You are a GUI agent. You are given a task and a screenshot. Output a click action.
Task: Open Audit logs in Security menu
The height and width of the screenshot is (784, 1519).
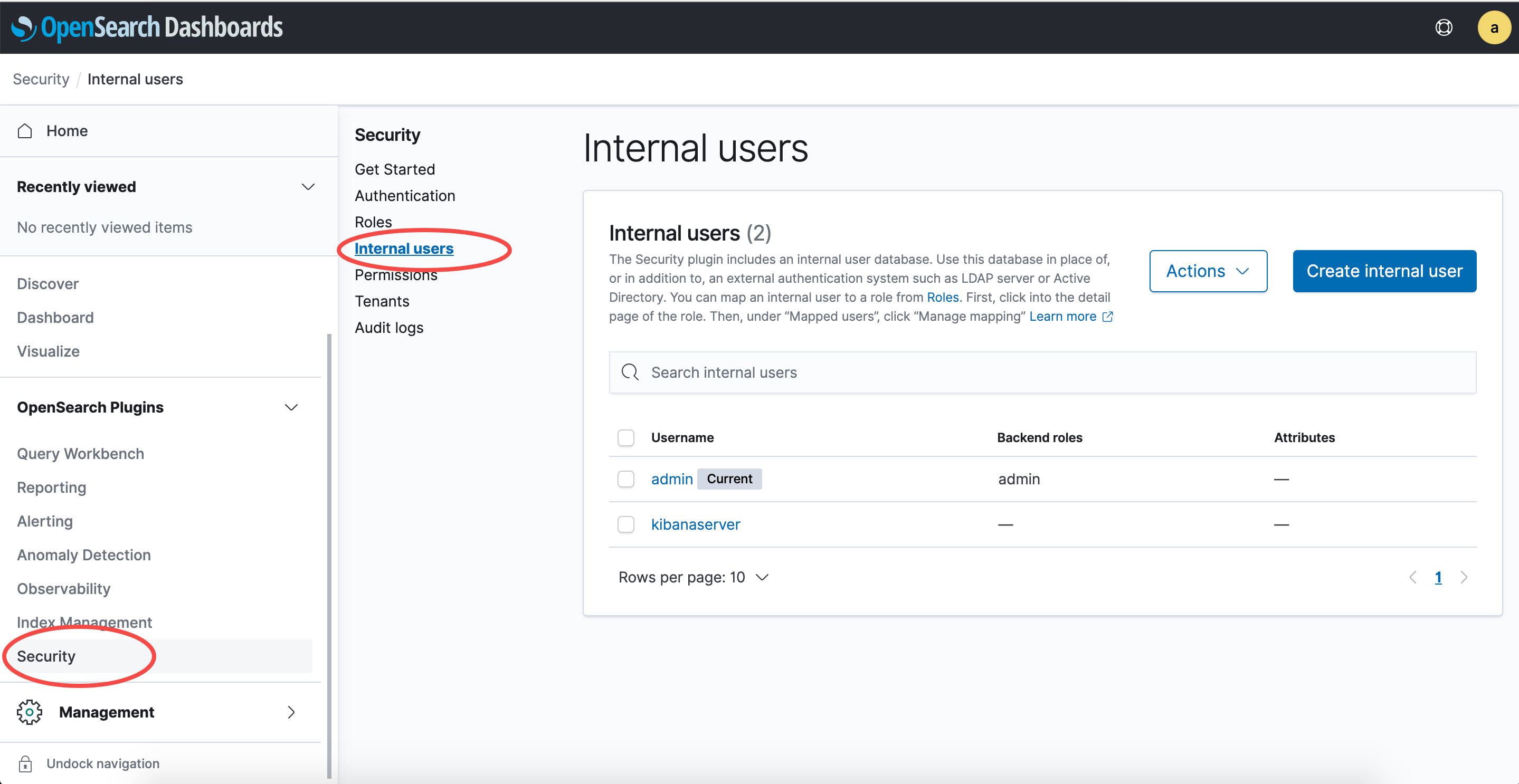388,328
